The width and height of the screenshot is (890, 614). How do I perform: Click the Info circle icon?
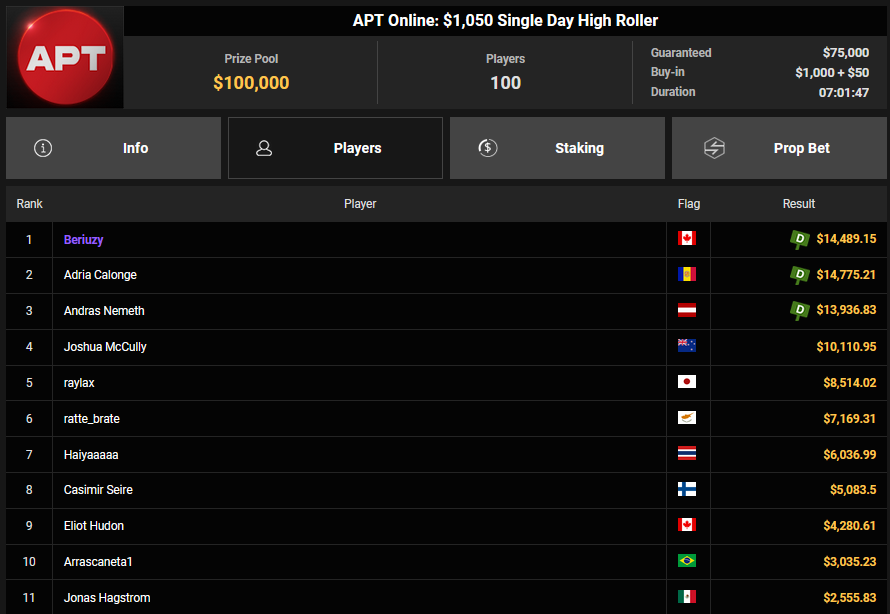pyautogui.click(x=43, y=148)
